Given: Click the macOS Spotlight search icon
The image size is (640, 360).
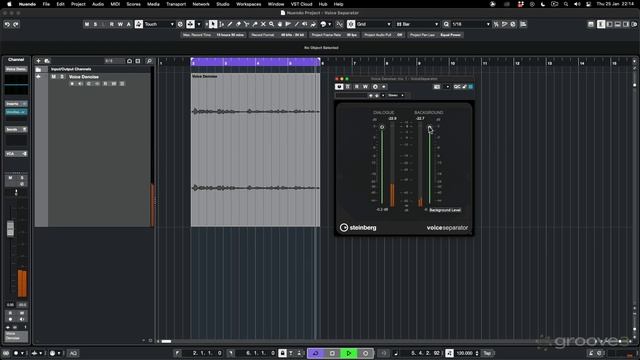Looking at the screenshot, I should [566, 4].
